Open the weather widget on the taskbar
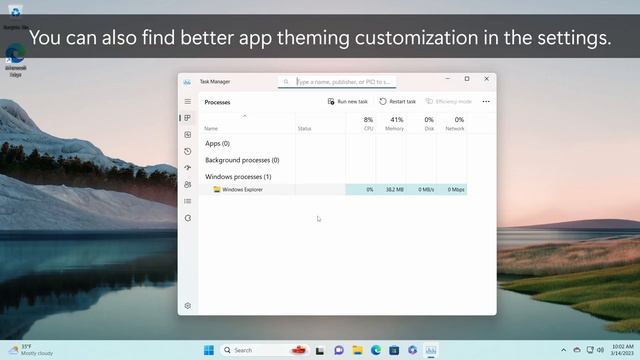The width and height of the screenshot is (640, 360). click(31, 350)
